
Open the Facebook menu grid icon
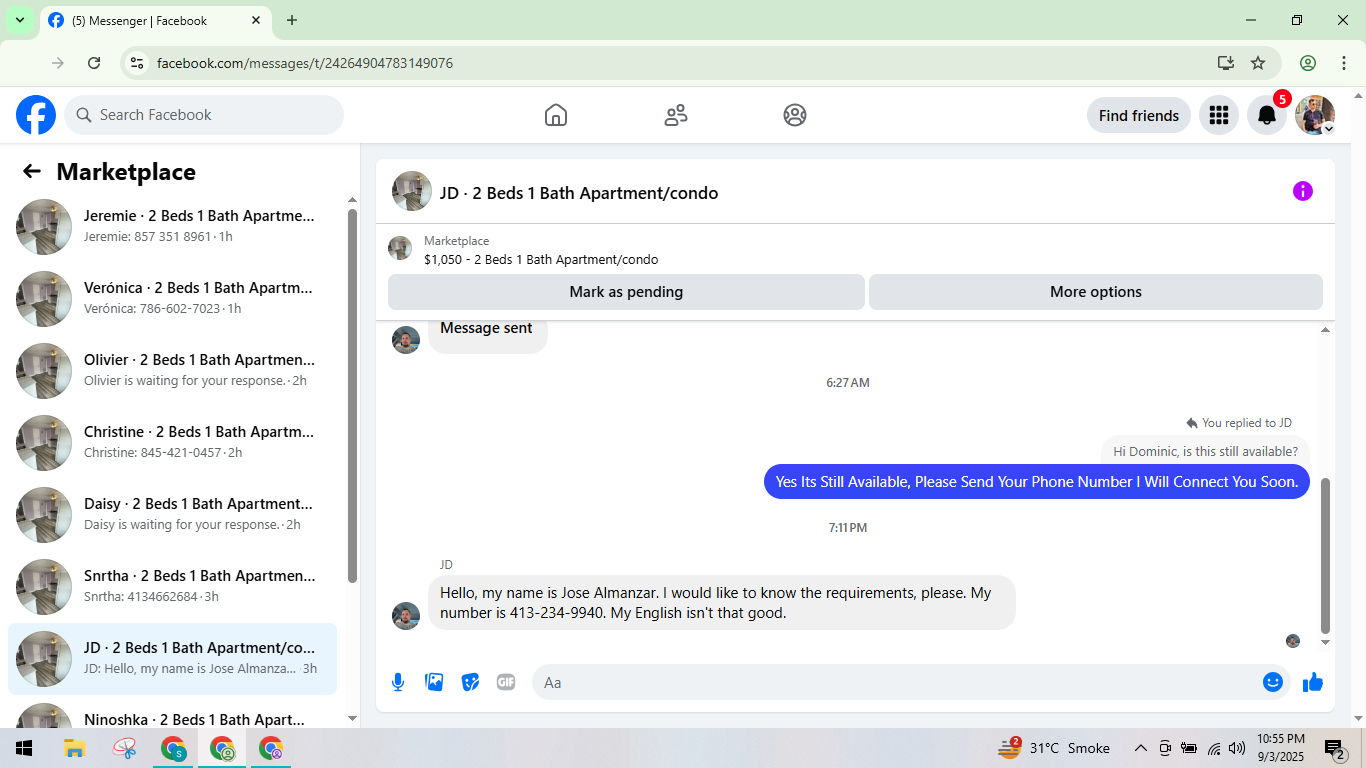coord(1219,115)
